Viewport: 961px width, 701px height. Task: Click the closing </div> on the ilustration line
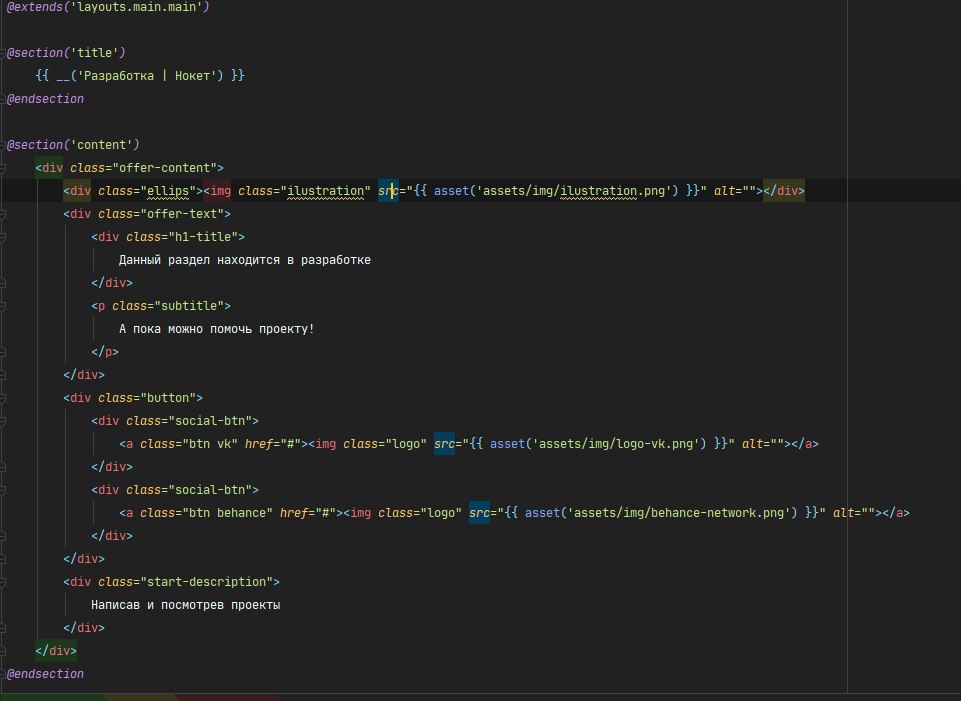[783, 191]
